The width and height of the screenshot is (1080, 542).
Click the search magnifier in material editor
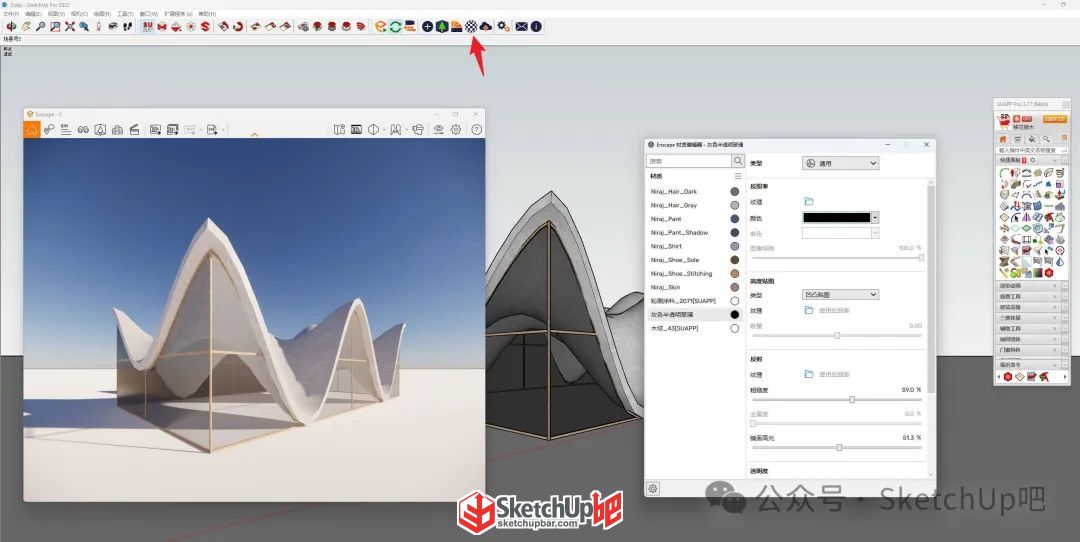738,160
